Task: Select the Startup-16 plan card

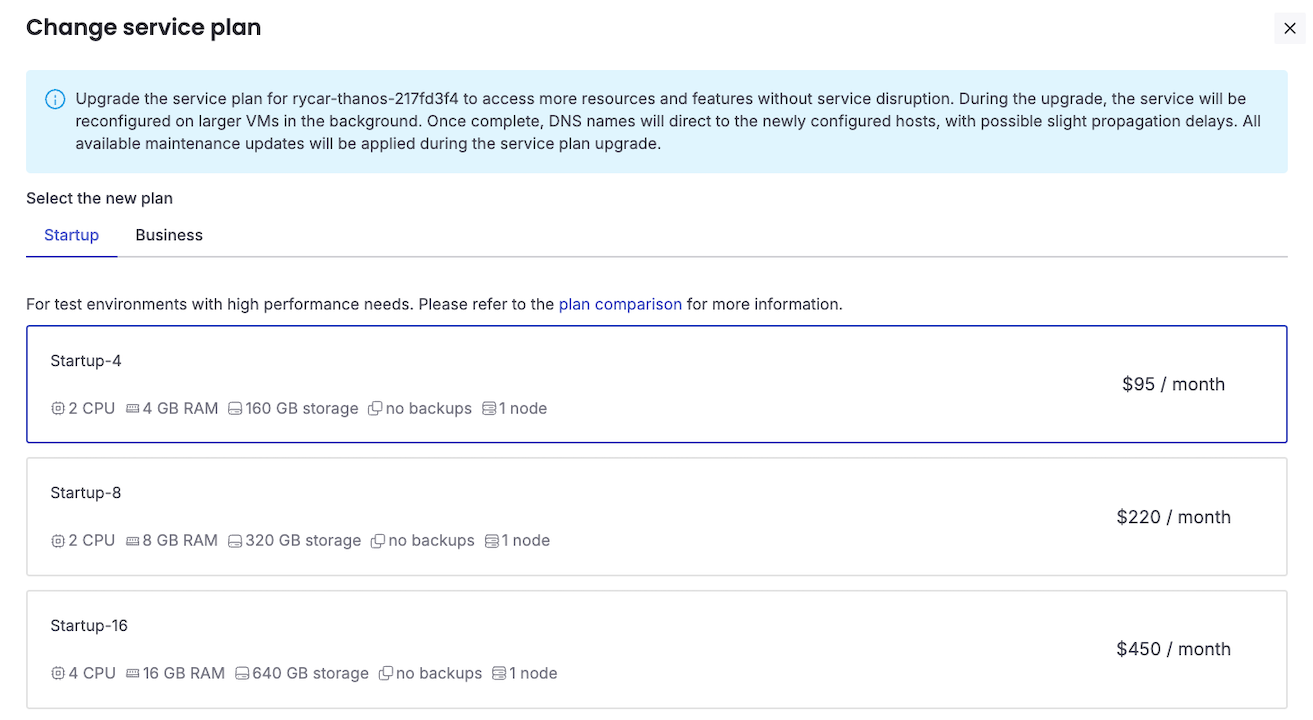Action: pos(657,649)
